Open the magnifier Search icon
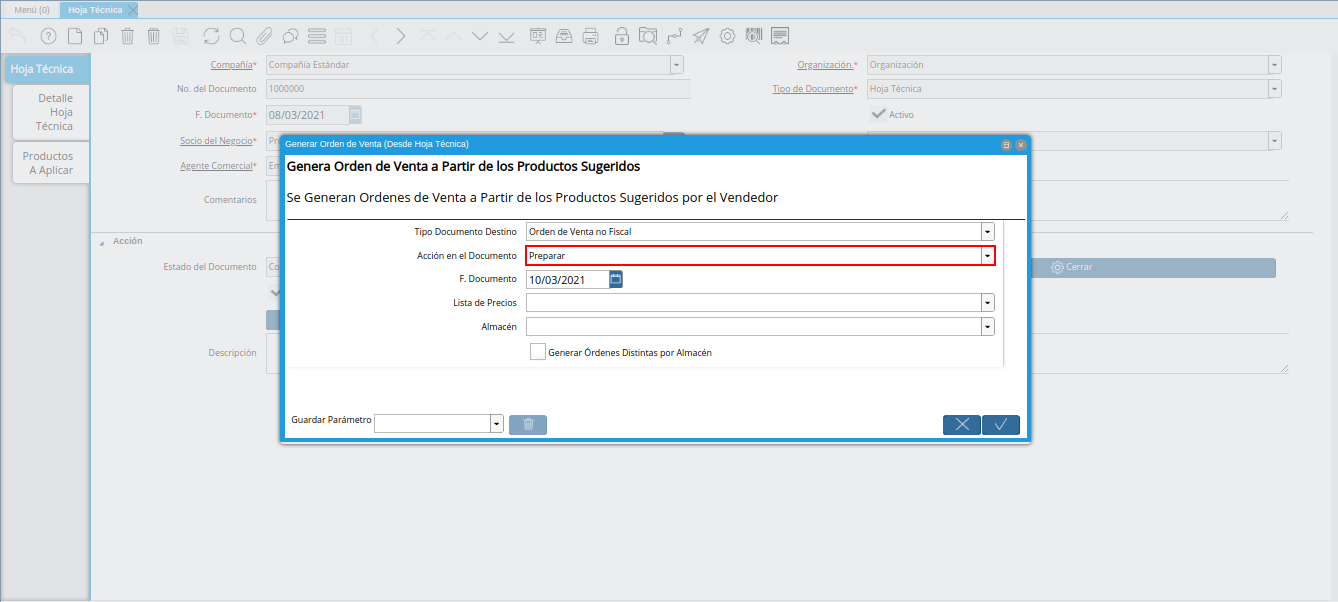 click(x=238, y=37)
